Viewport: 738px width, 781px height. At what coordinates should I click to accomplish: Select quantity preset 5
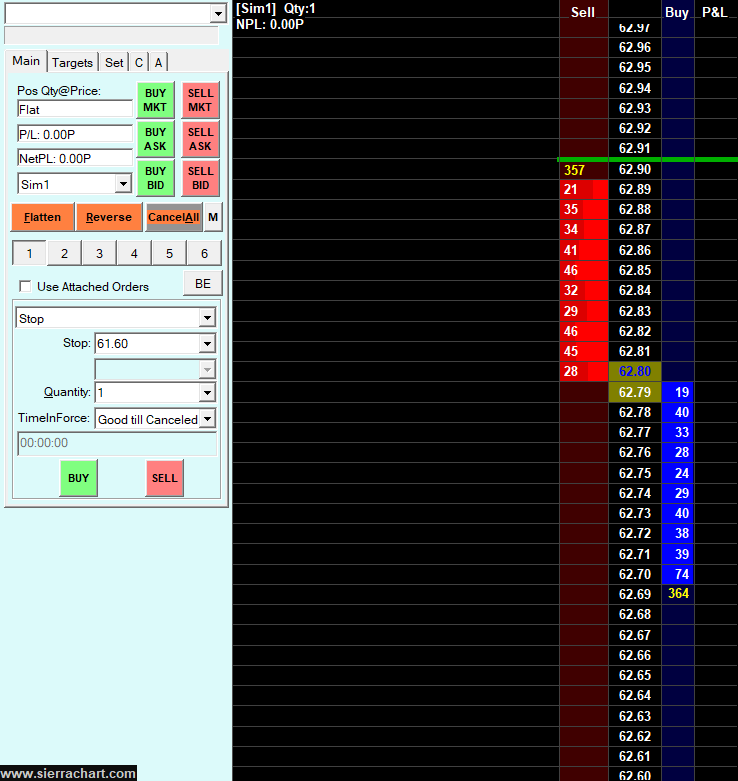click(169, 254)
